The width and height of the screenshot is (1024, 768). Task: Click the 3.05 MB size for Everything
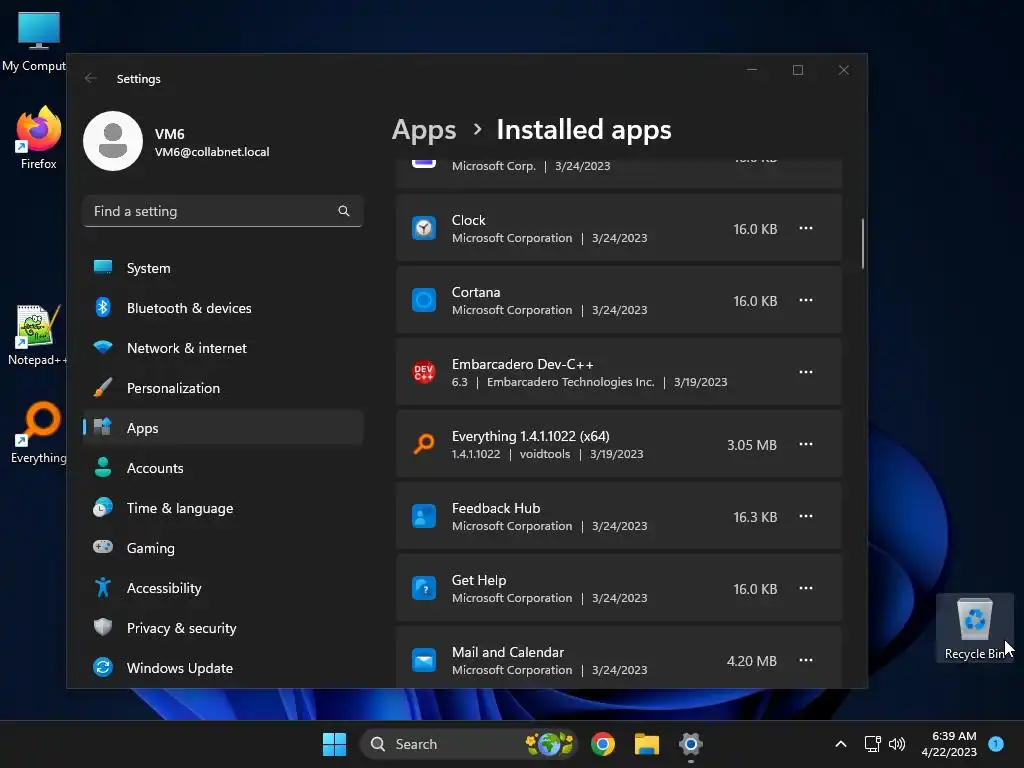[752, 445]
